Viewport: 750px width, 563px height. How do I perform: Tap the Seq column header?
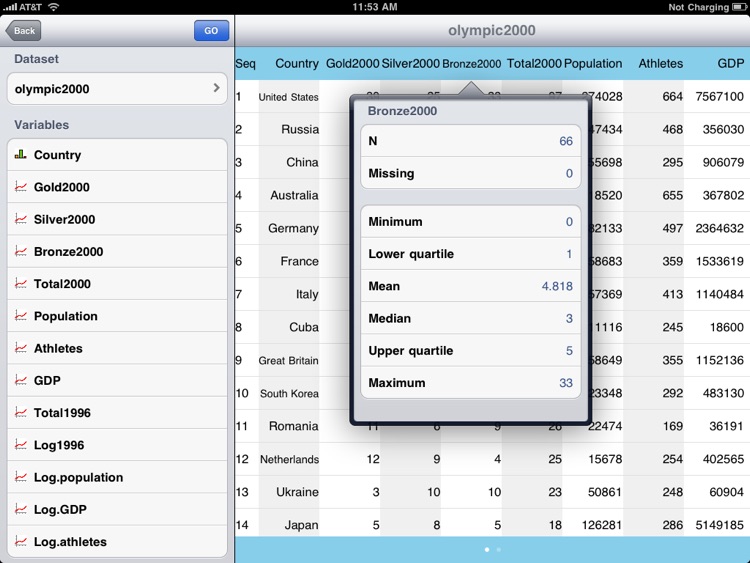245,64
